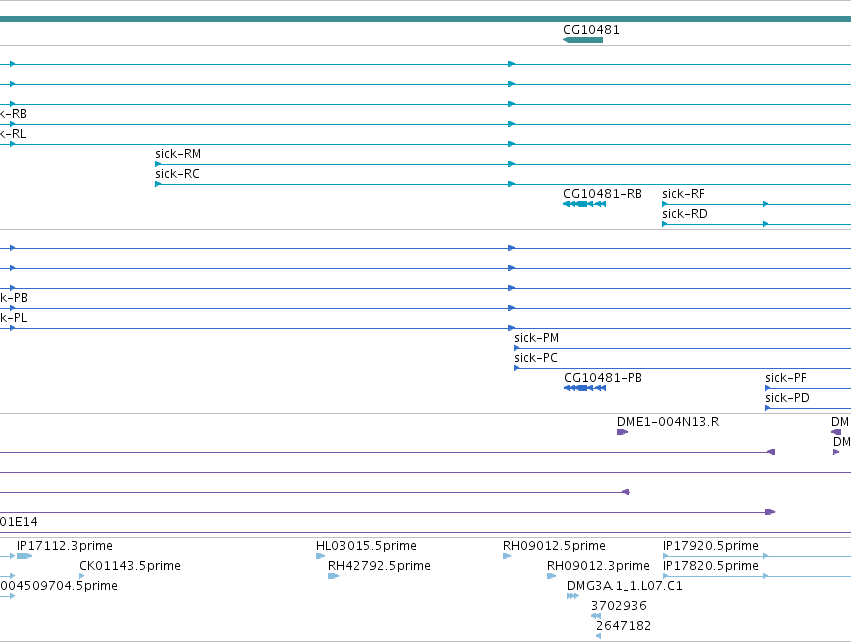The height and width of the screenshot is (642, 851).
Task: Click the DME1-004N13.R label
Action: [x=668, y=422]
